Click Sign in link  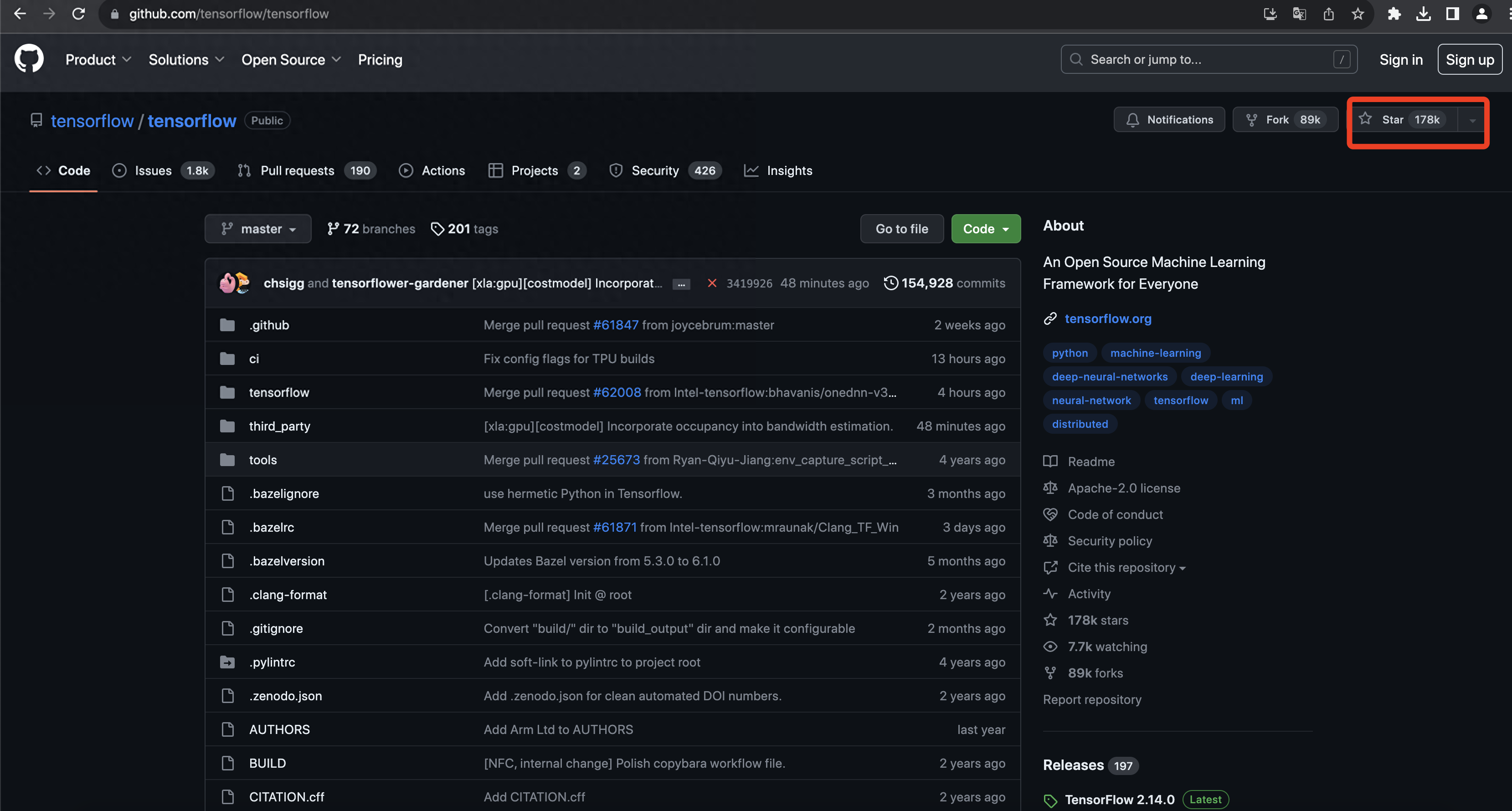pyautogui.click(x=1400, y=59)
